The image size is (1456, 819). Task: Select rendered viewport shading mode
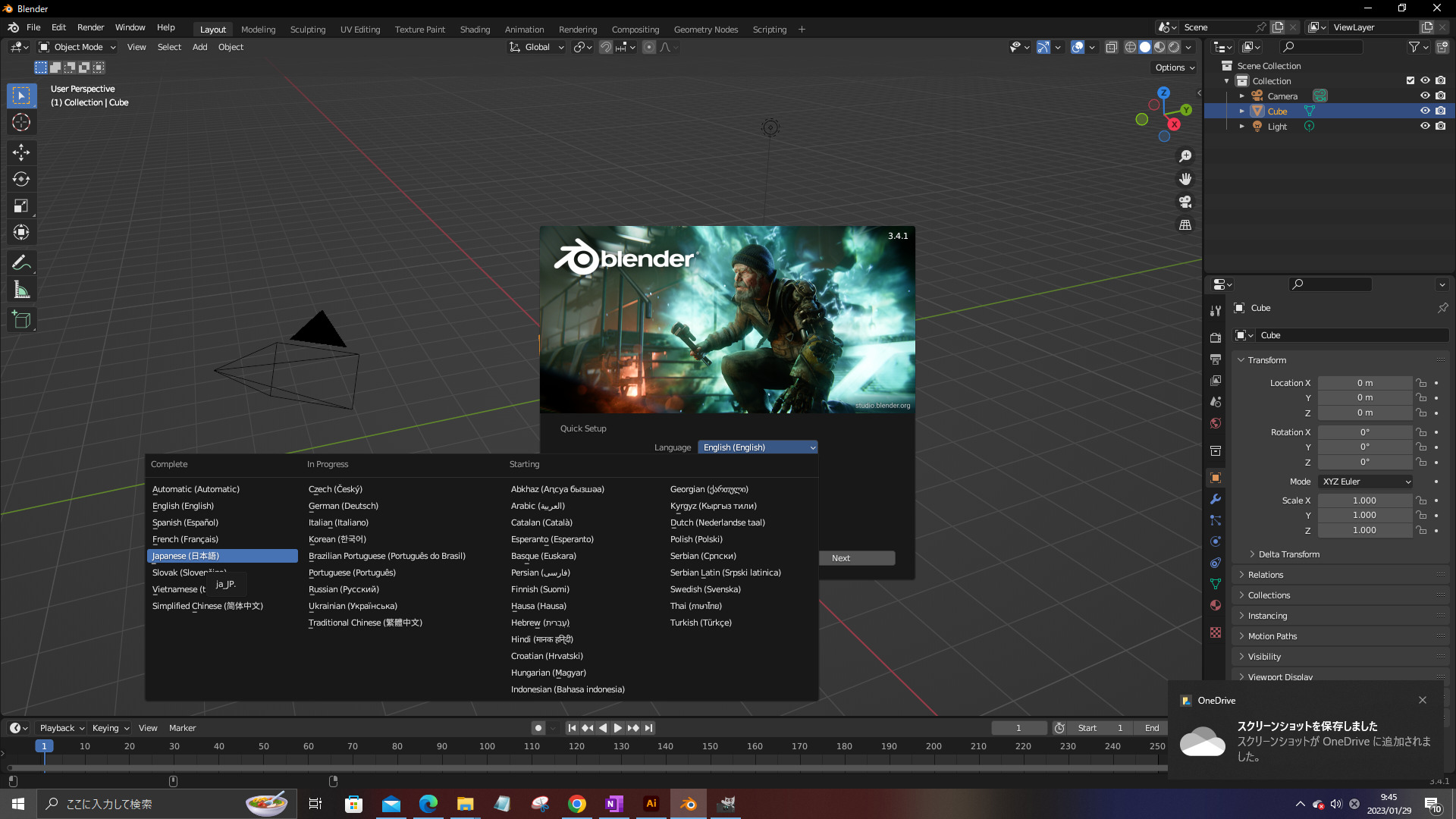[x=1174, y=47]
